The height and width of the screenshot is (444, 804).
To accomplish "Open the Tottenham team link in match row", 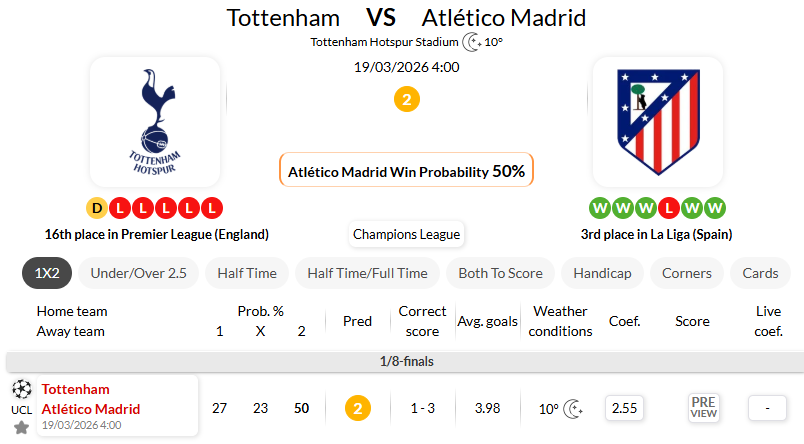I will click(x=76, y=389).
